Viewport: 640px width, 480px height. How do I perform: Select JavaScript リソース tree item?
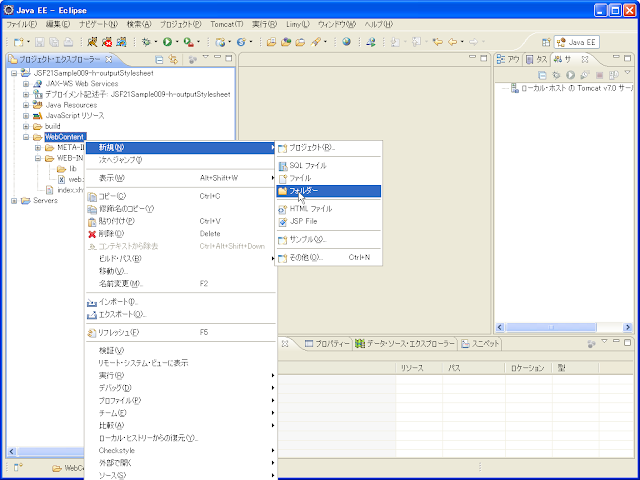point(75,116)
